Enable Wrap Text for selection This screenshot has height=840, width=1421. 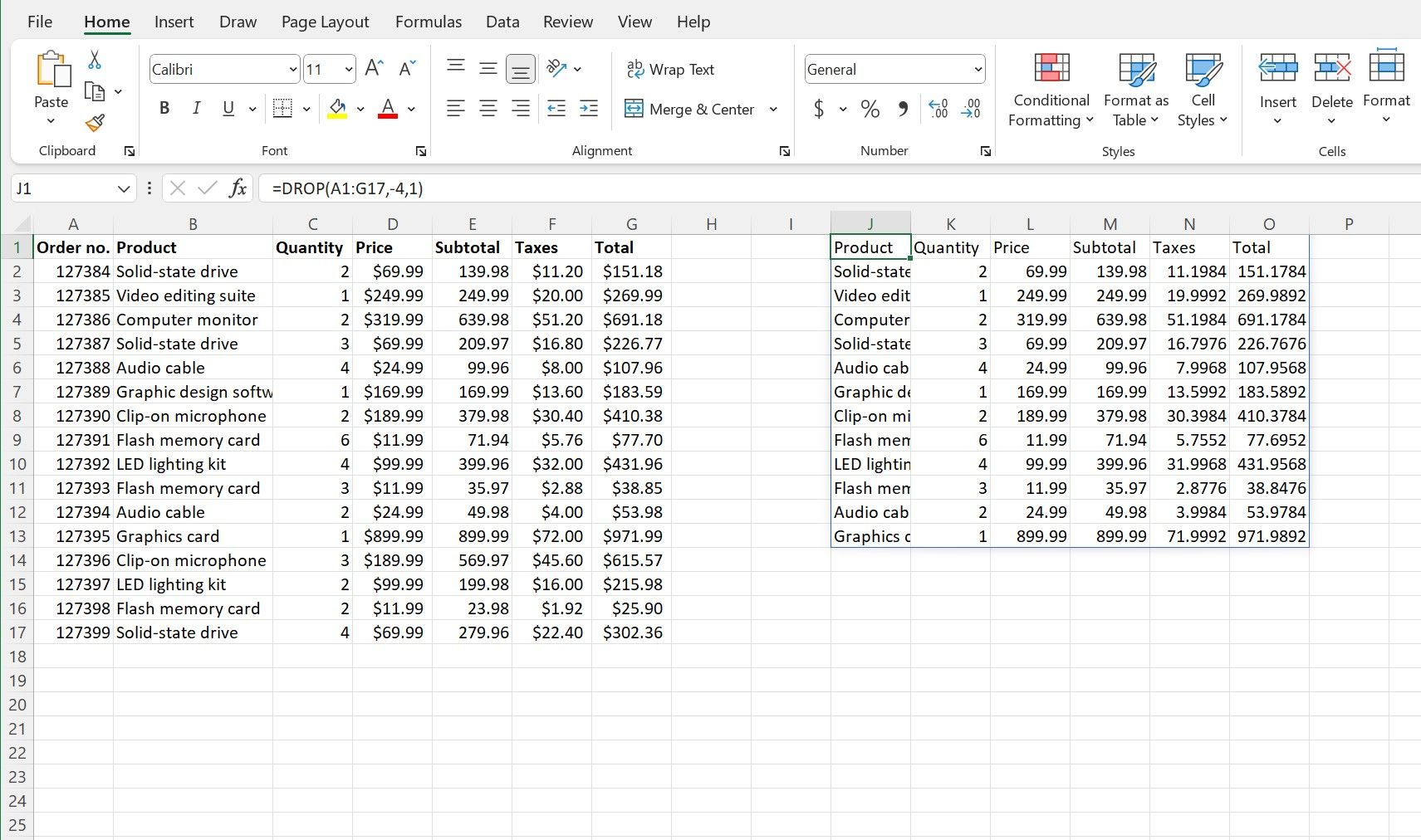click(x=672, y=69)
